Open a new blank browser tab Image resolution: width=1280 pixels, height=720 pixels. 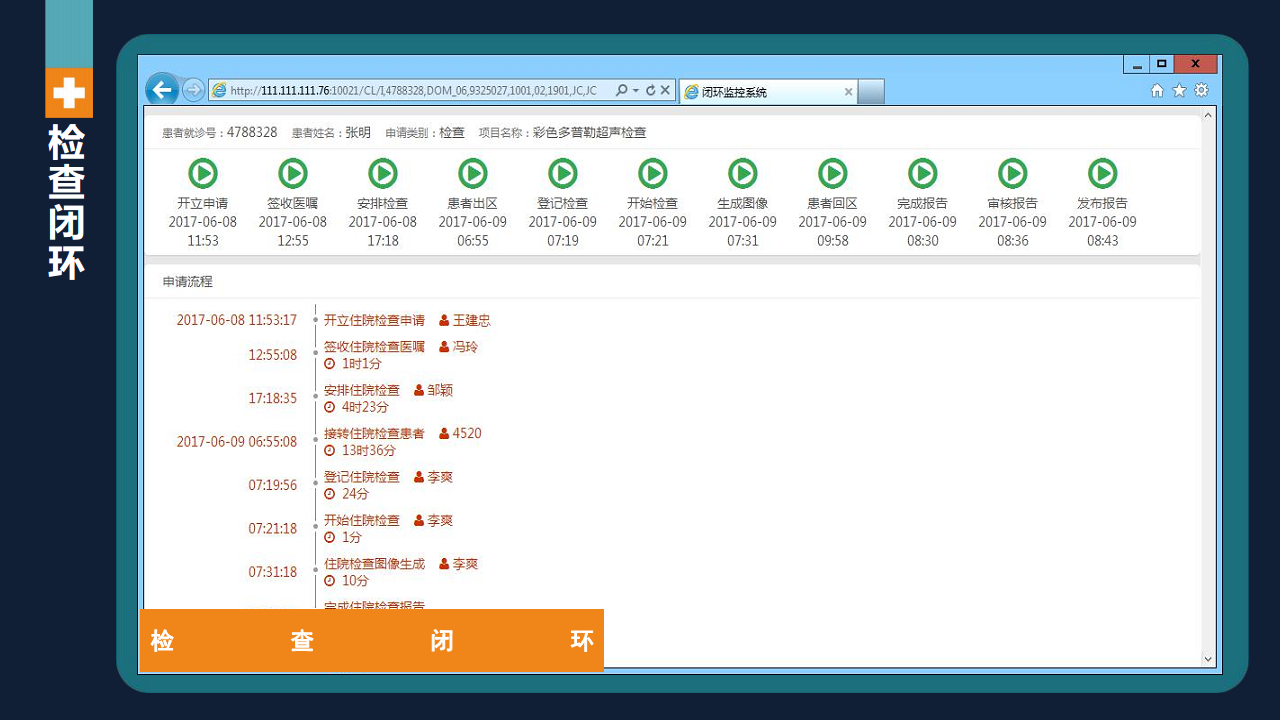871,92
